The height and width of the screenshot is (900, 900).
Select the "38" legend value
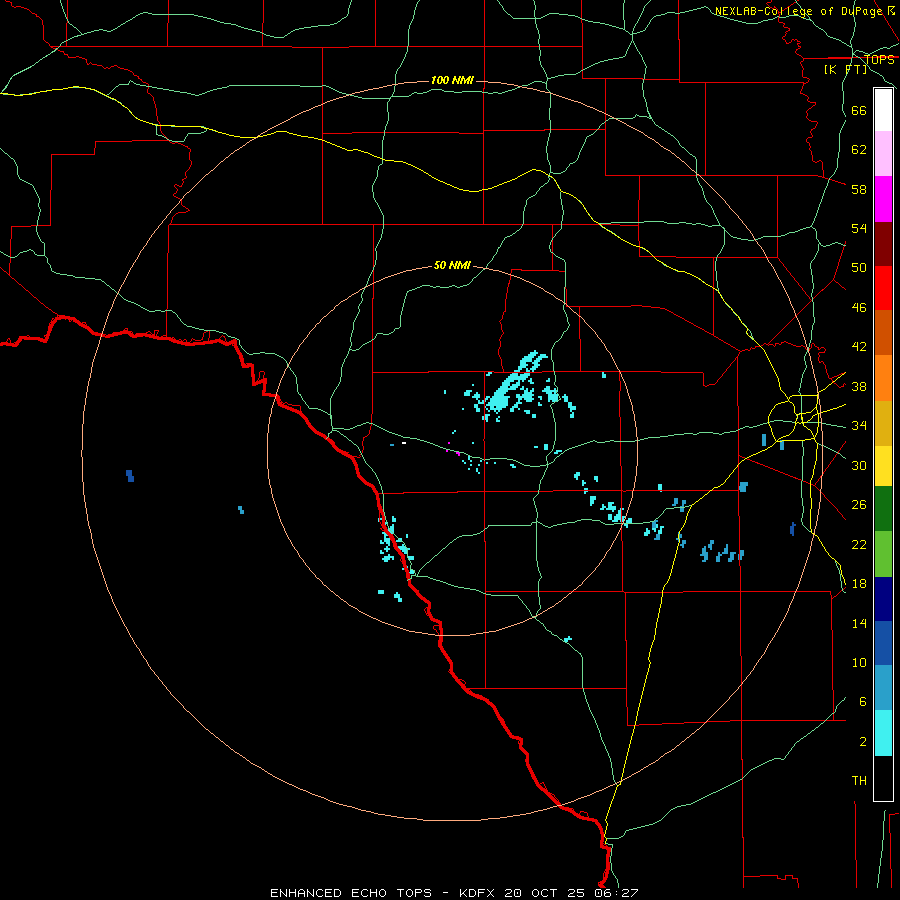coord(859,386)
